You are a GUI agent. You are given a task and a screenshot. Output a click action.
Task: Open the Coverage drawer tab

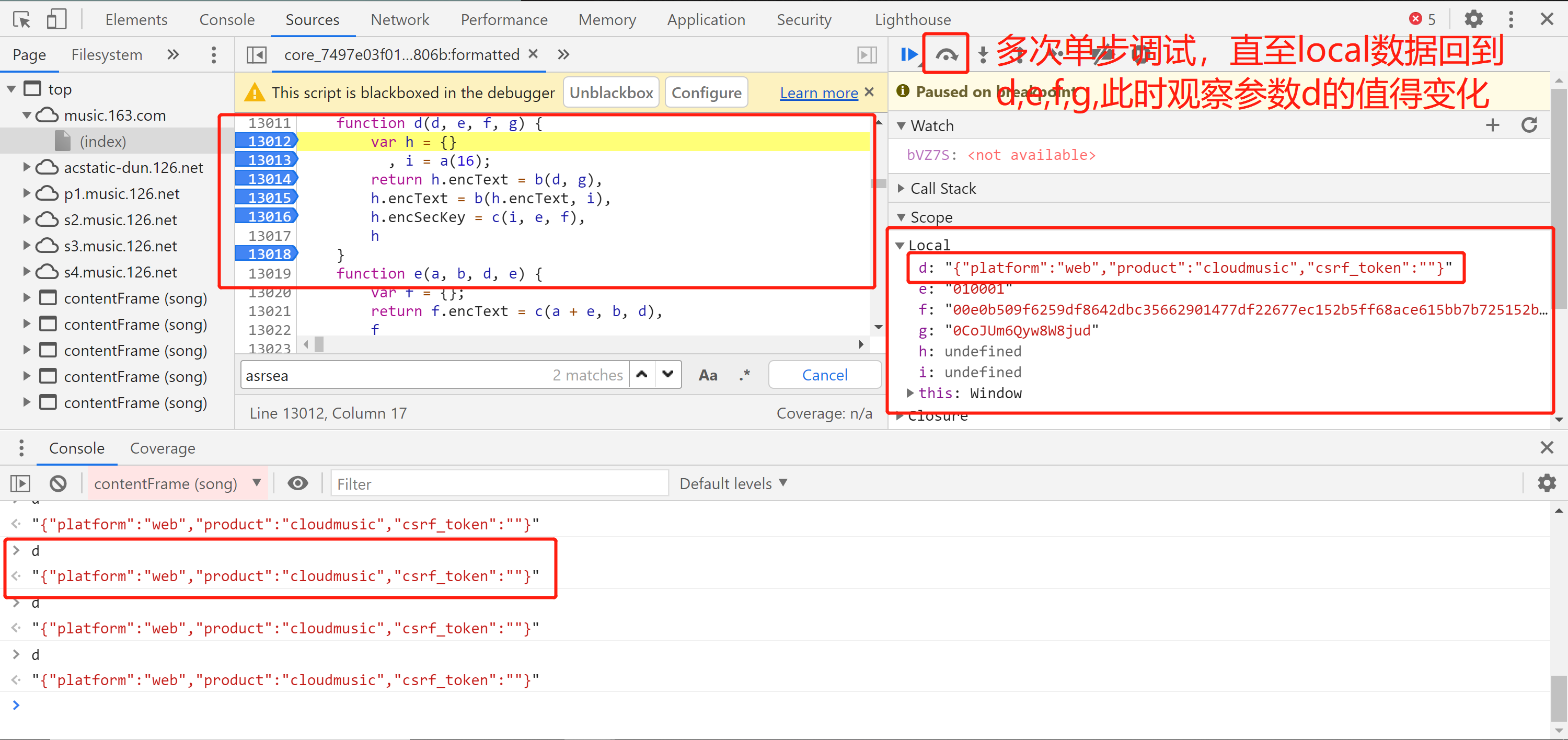coord(163,448)
